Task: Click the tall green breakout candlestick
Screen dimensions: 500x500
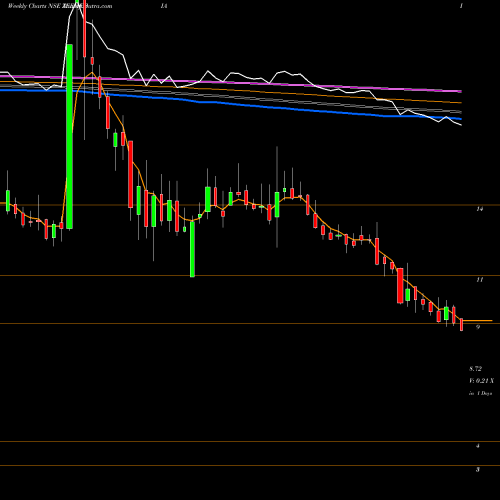Action: pyautogui.click(x=69, y=136)
